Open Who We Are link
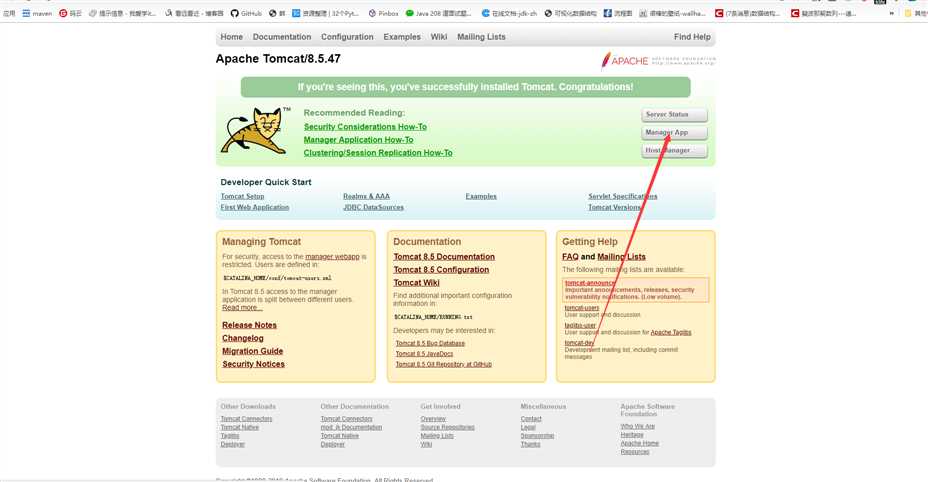This screenshot has height=482, width=928. point(637,426)
